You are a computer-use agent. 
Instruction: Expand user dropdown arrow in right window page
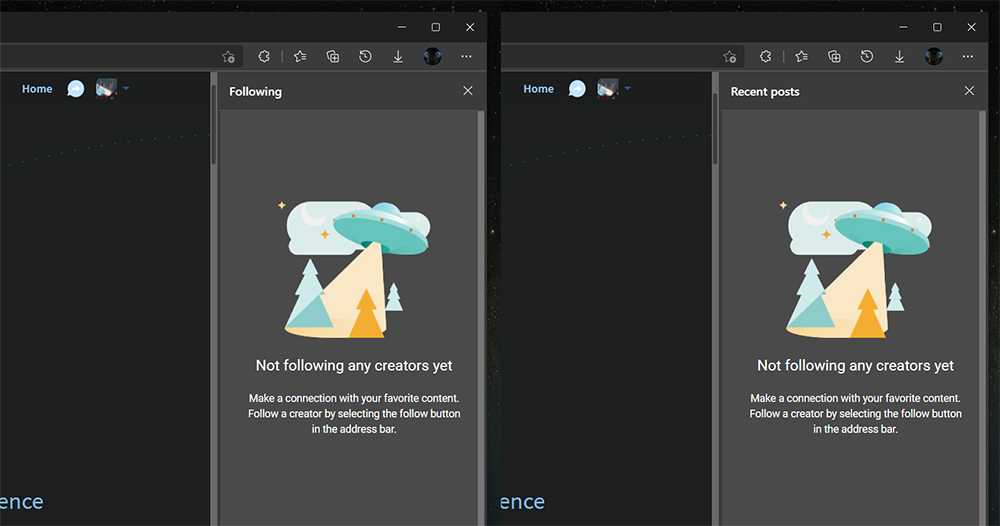[x=628, y=89]
